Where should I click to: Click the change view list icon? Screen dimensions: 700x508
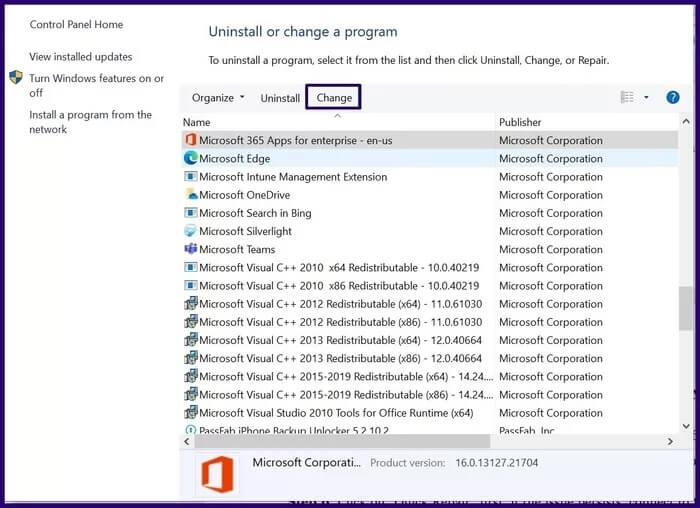click(627, 97)
